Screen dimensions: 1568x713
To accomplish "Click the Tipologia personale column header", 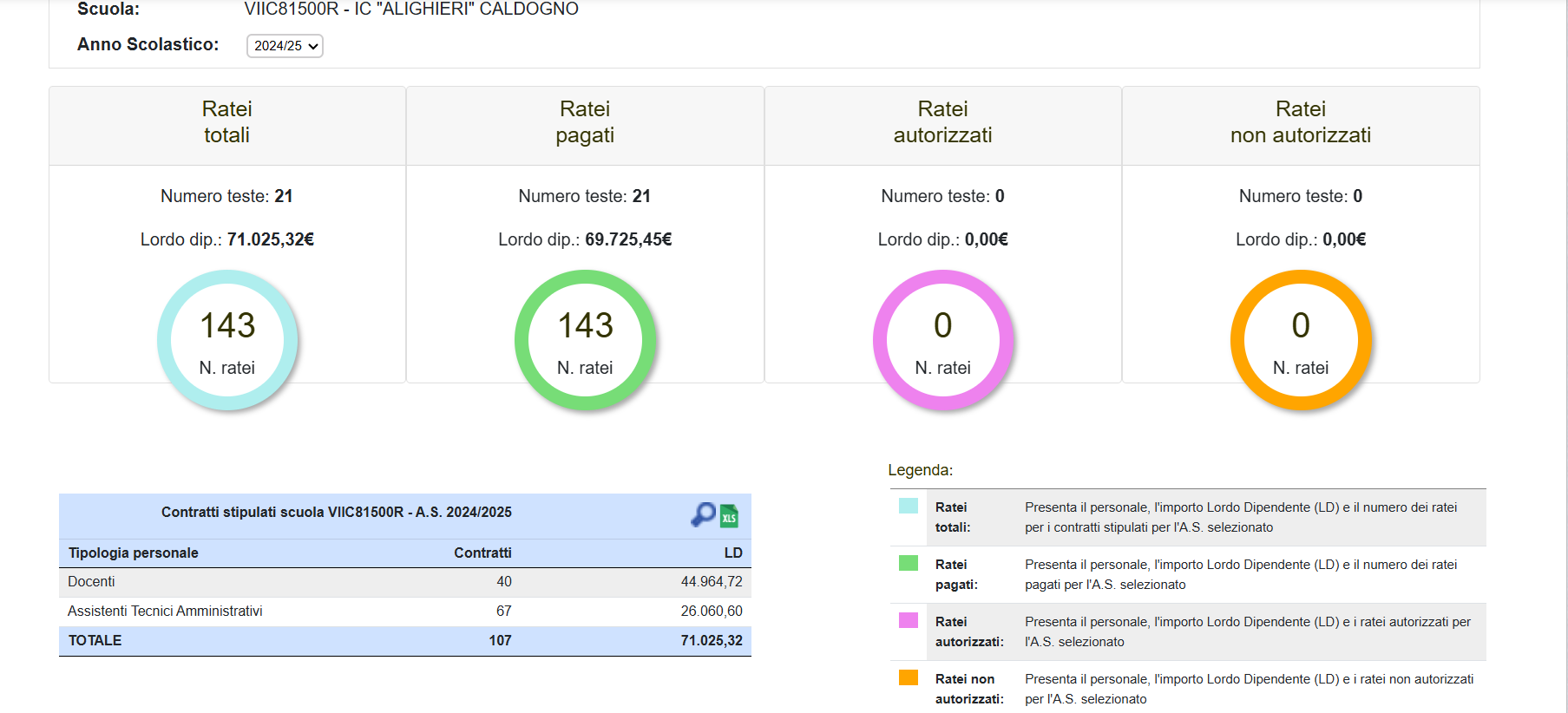I will tap(134, 553).
